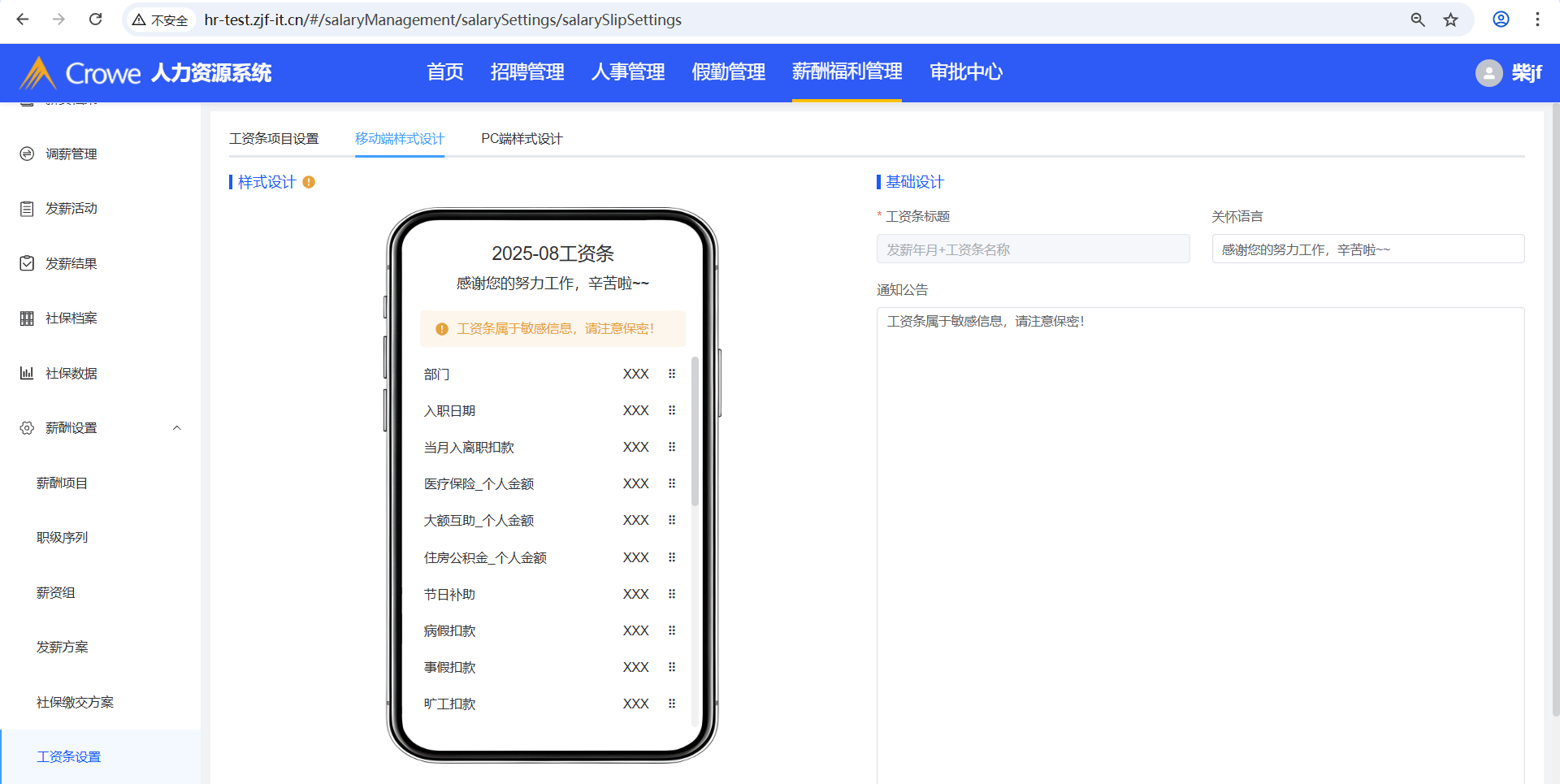
Task: Click the browser zoom magnifier icon
Action: (x=1418, y=19)
